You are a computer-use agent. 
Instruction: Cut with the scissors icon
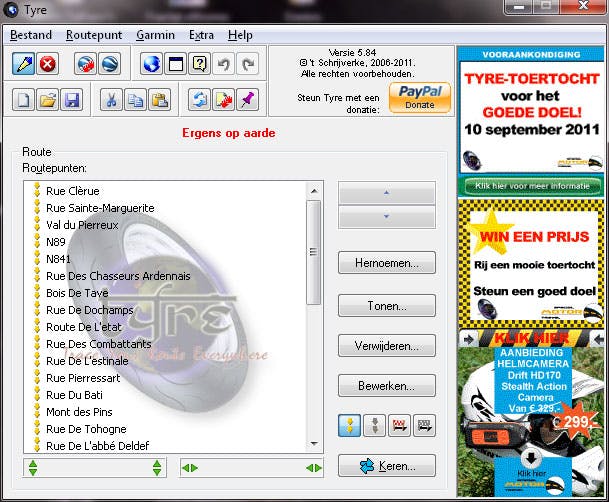tap(111, 100)
